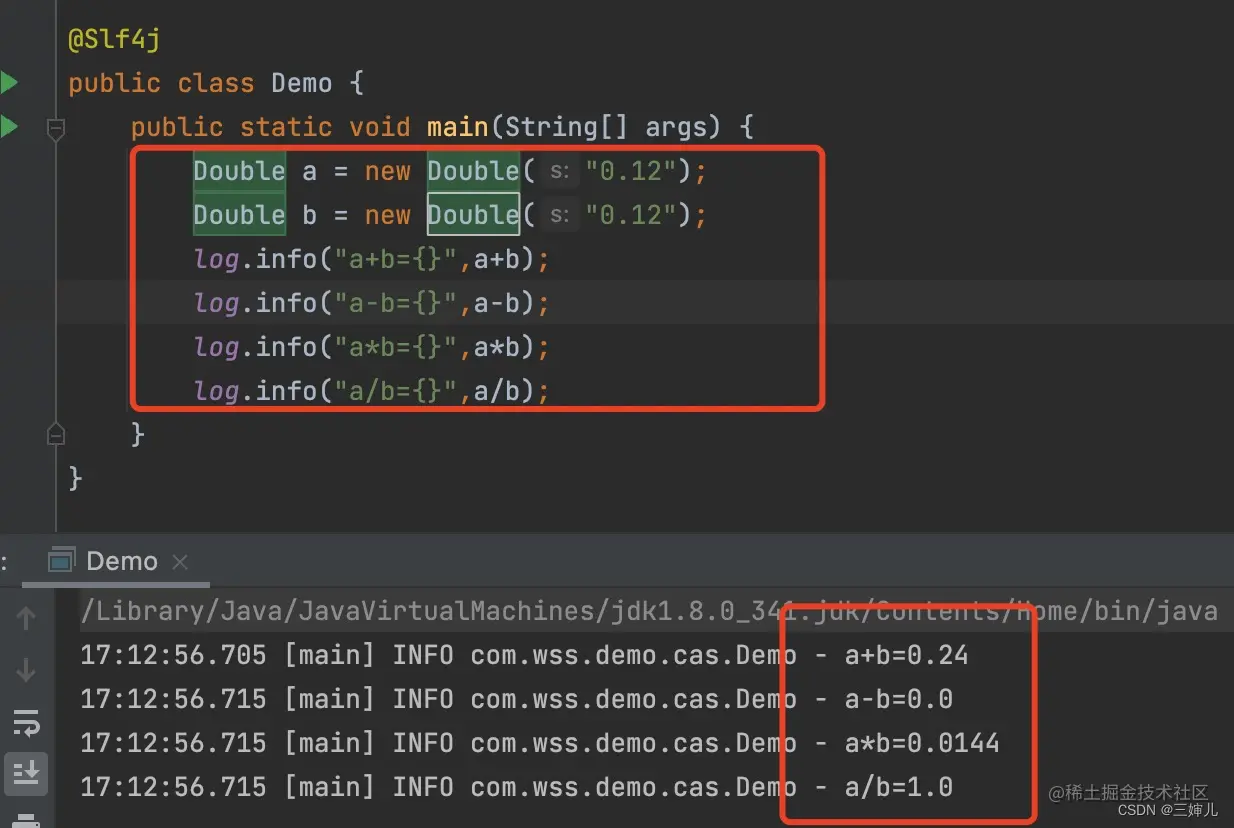This screenshot has width=1234, height=828.
Task: Click the @Slf4j annotation
Action: [x=114, y=41]
